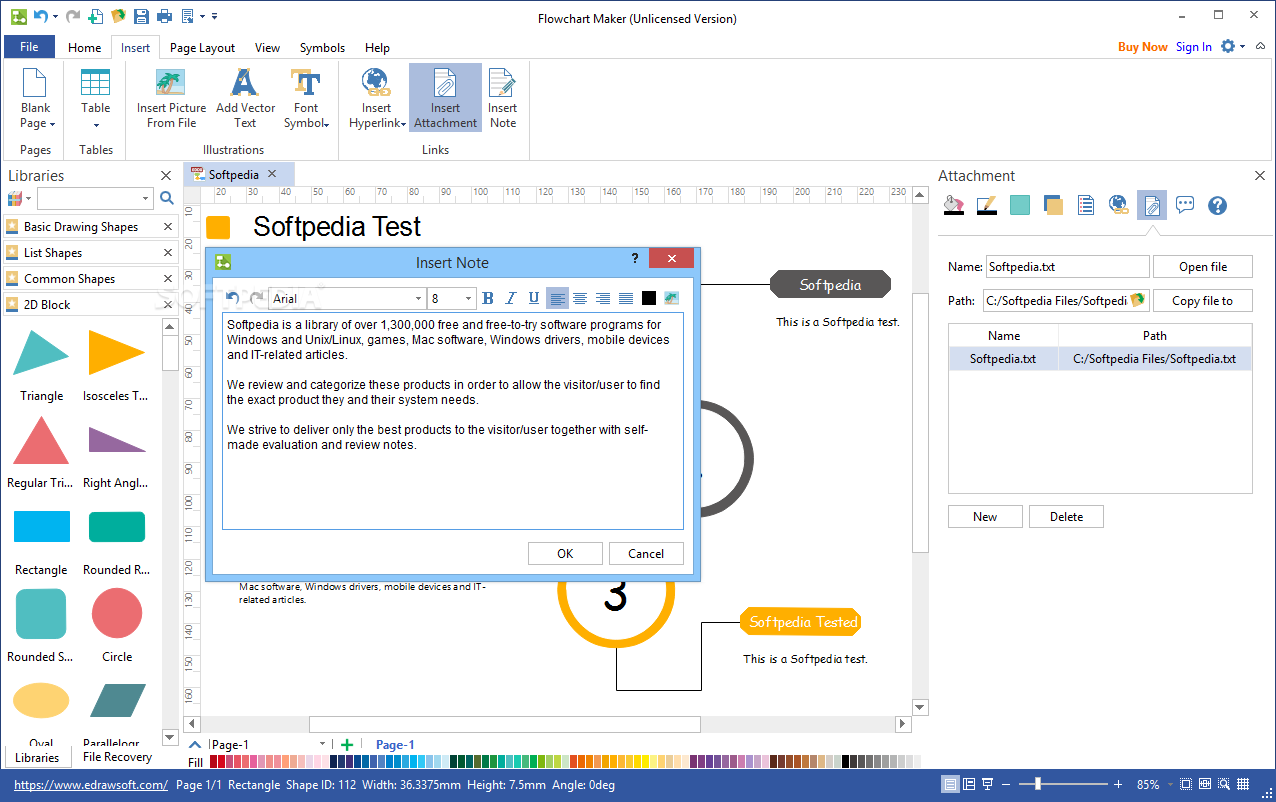Switch to the Home ribbon tab
The height and width of the screenshot is (802, 1276).
click(84, 48)
